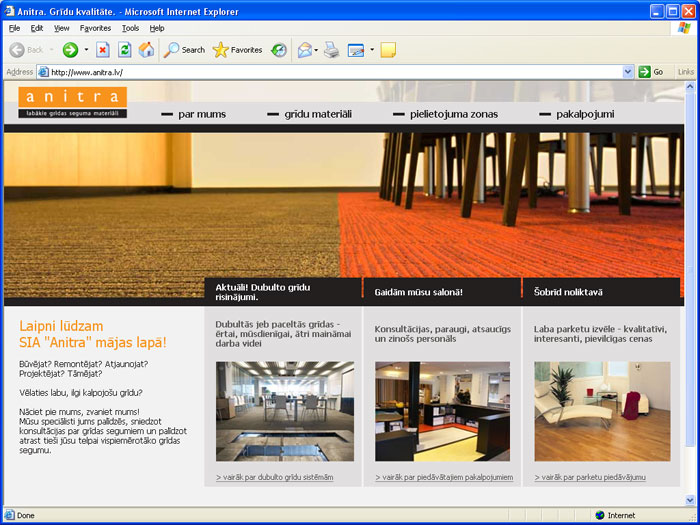This screenshot has width=700, height=525.
Task: Click the Edit page icon in toolbar
Action: [x=356, y=50]
